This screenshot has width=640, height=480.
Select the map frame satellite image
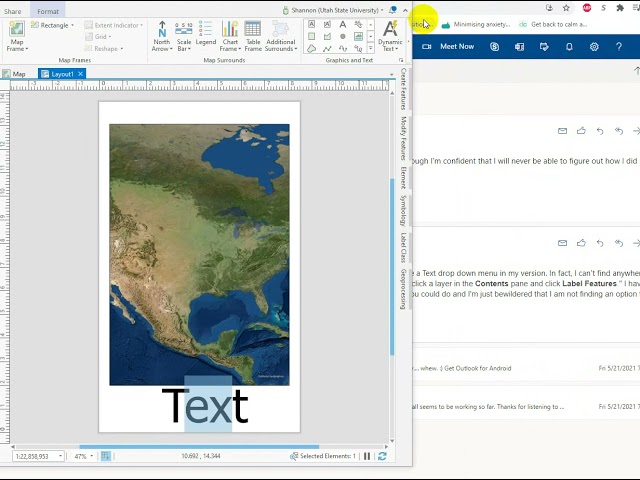(x=199, y=255)
